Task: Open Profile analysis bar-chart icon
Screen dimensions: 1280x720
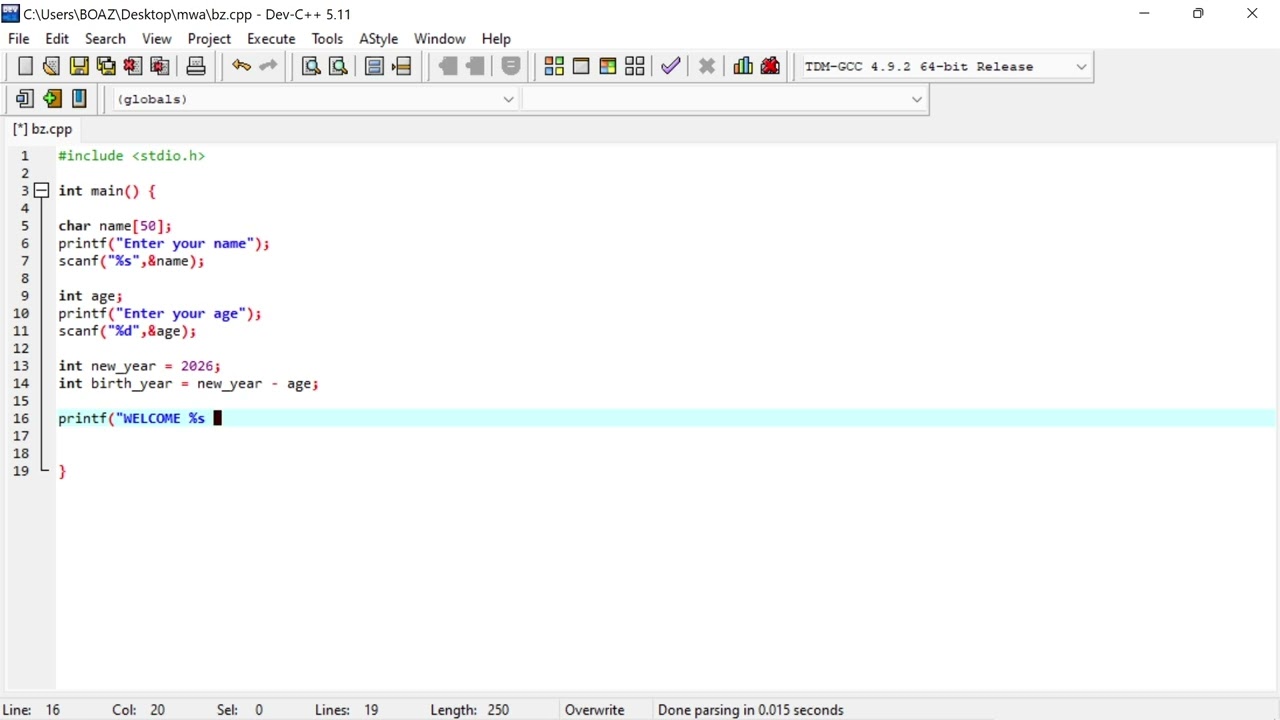Action: click(x=743, y=66)
